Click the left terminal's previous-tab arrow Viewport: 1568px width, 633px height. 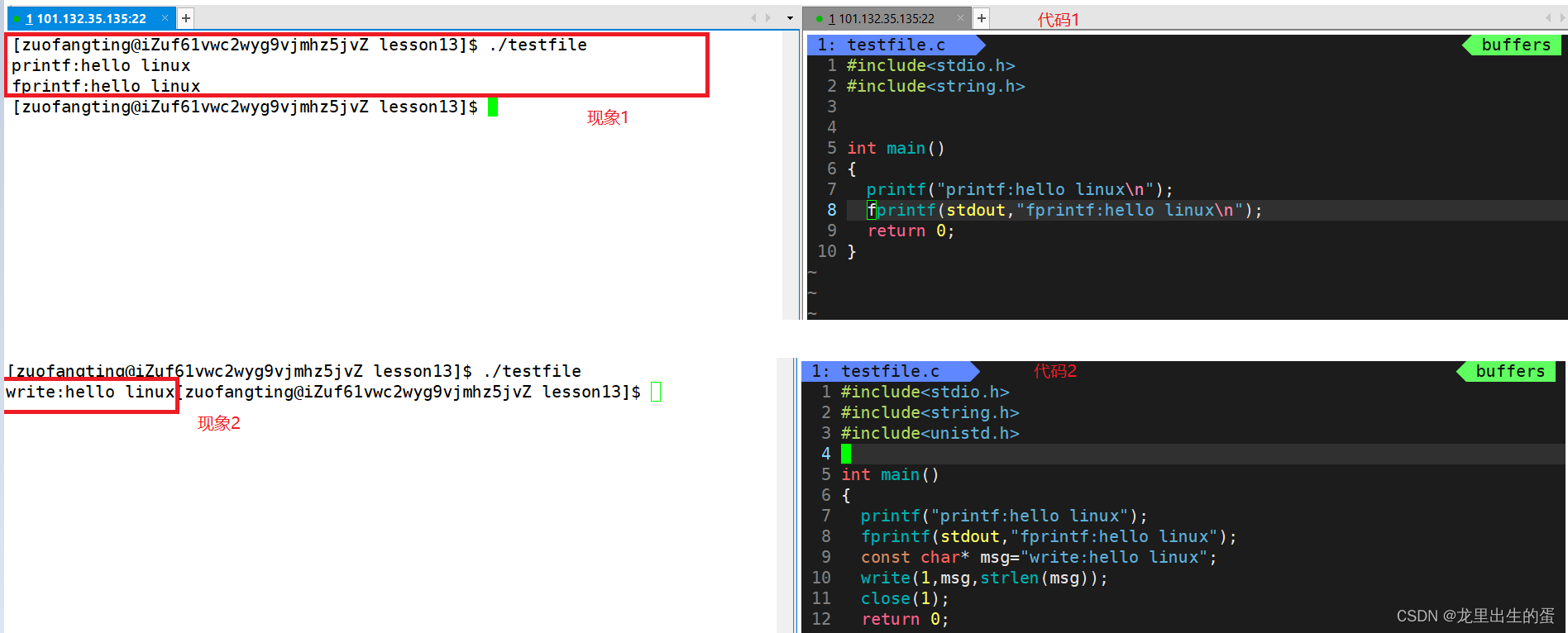tap(753, 17)
